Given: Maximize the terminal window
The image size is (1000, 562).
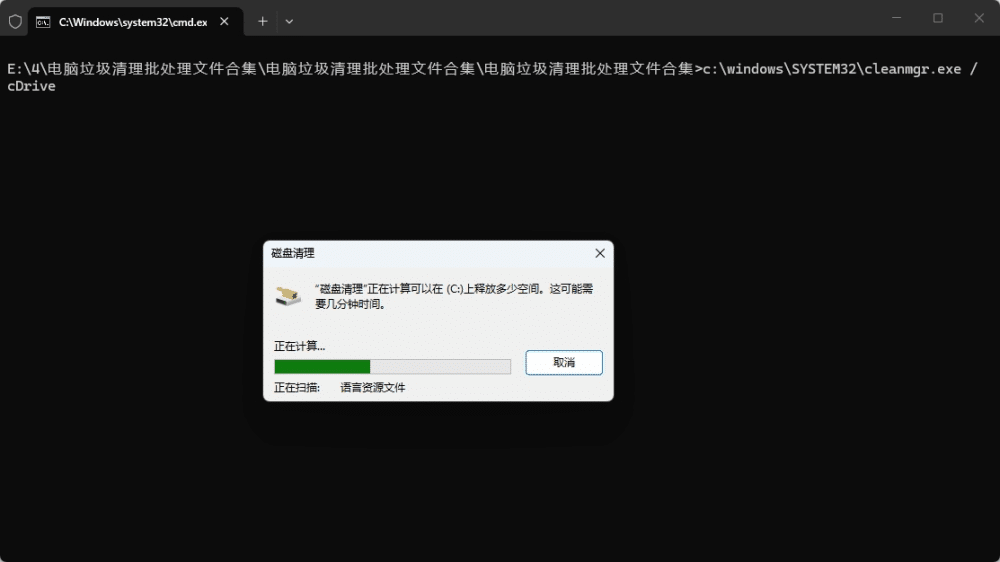Looking at the screenshot, I should [938, 18].
